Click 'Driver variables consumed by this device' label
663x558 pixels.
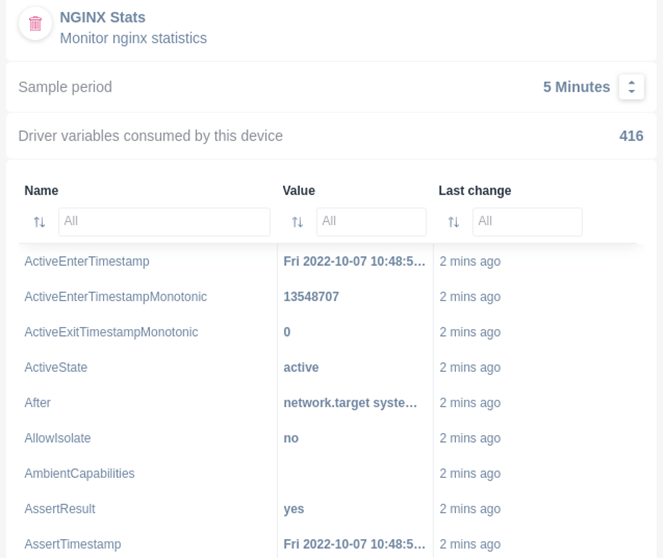point(151,136)
